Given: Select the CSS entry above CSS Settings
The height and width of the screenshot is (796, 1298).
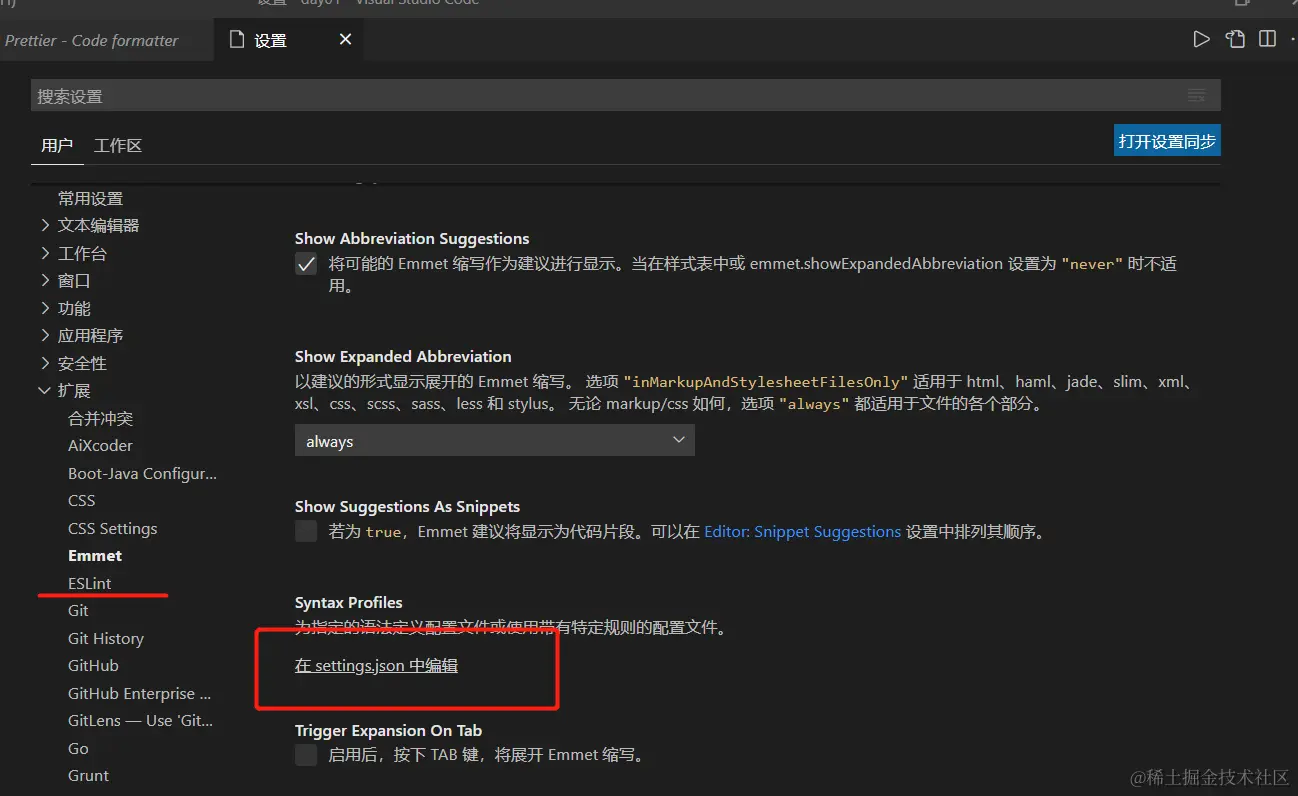Looking at the screenshot, I should [82, 501].
